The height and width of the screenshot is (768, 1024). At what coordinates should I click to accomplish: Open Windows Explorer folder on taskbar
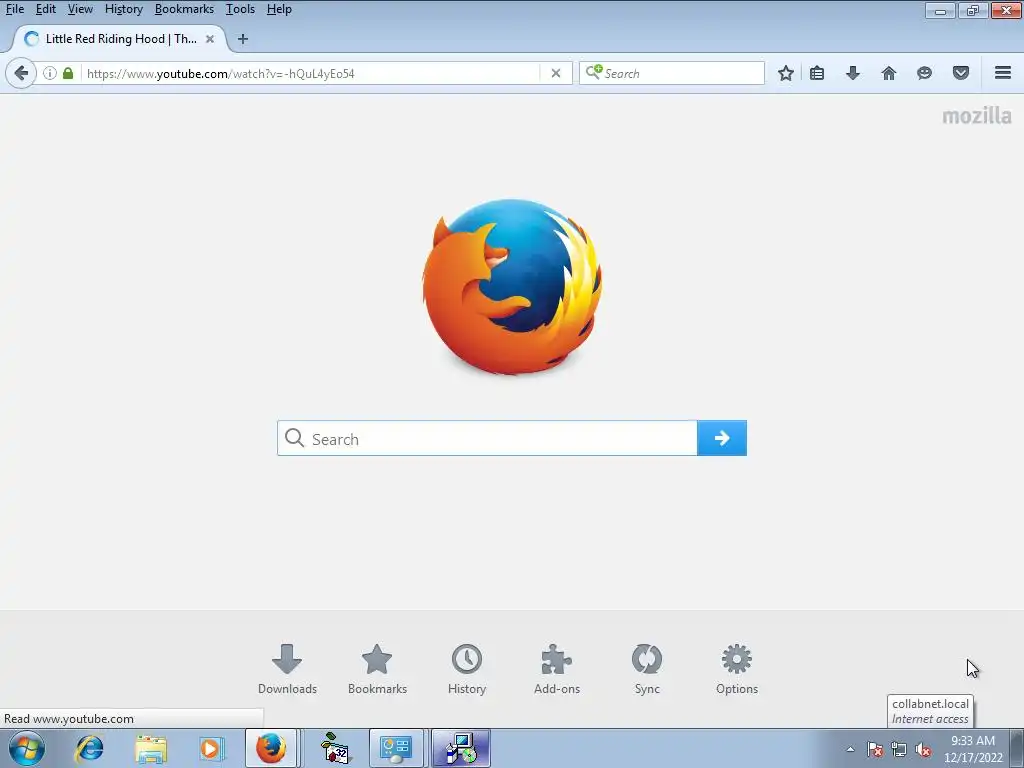[151, 748]
